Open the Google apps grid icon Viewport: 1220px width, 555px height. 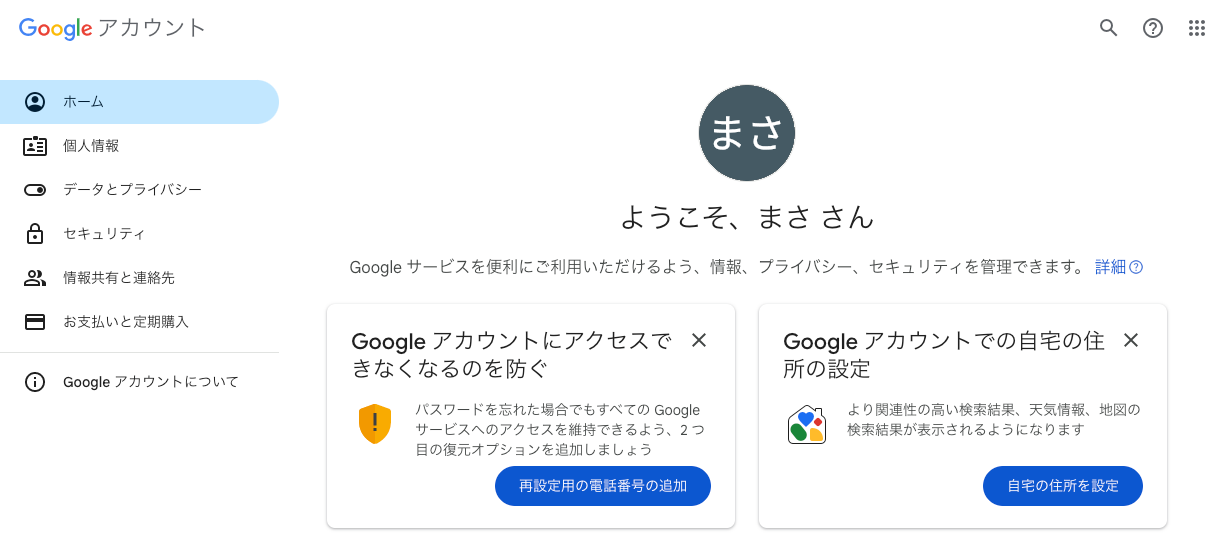coord(1197,28)
